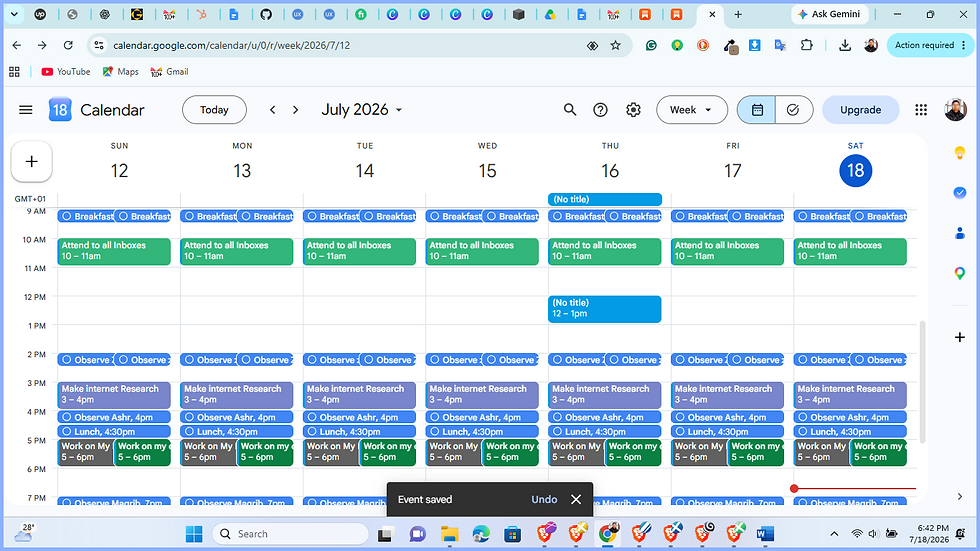The width and height of the screenshot is (980, 551).
Task: Click the Upgrade button
Action: coord(861,110)
